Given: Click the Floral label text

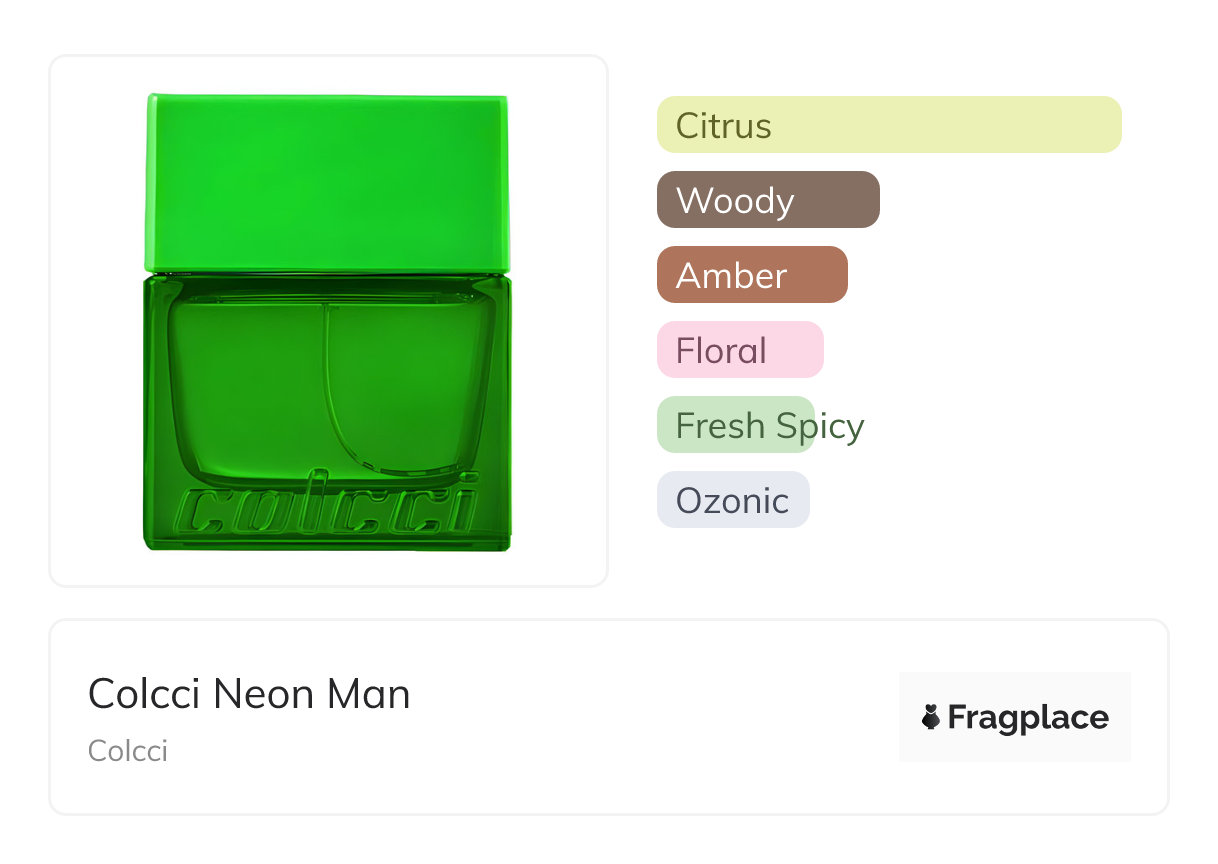Looking at the screenshot, I should tap(721, 351).
